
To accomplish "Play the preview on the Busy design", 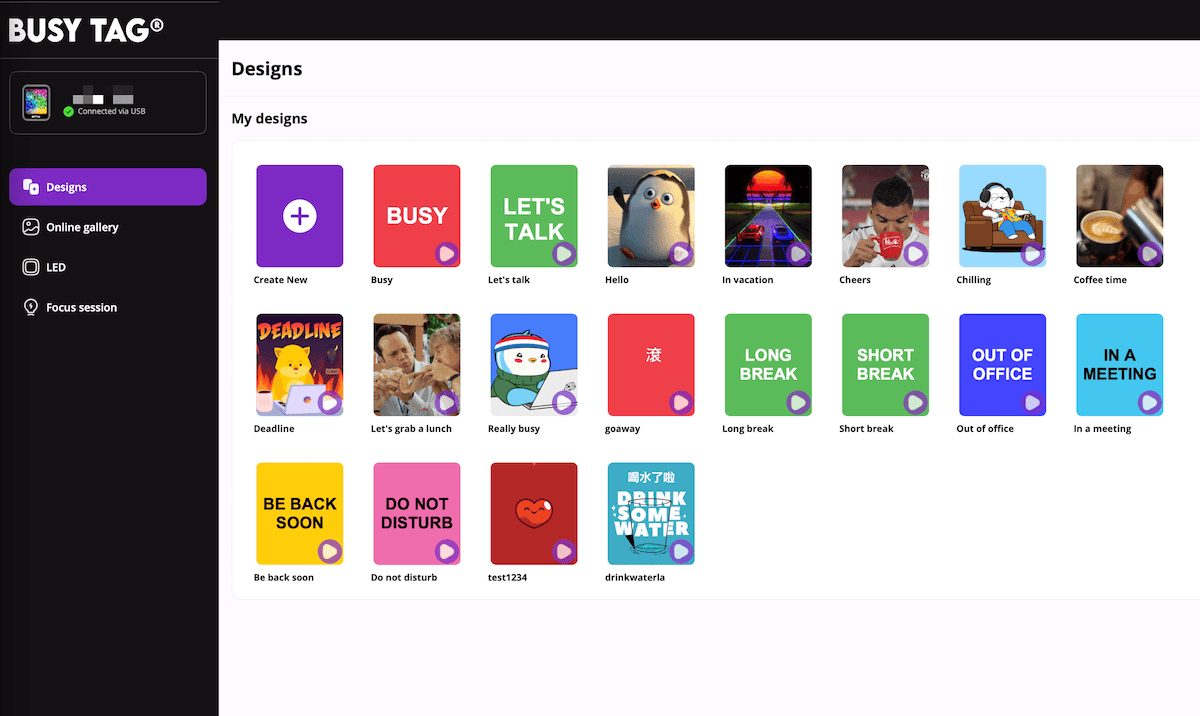I will pos(448,253).
